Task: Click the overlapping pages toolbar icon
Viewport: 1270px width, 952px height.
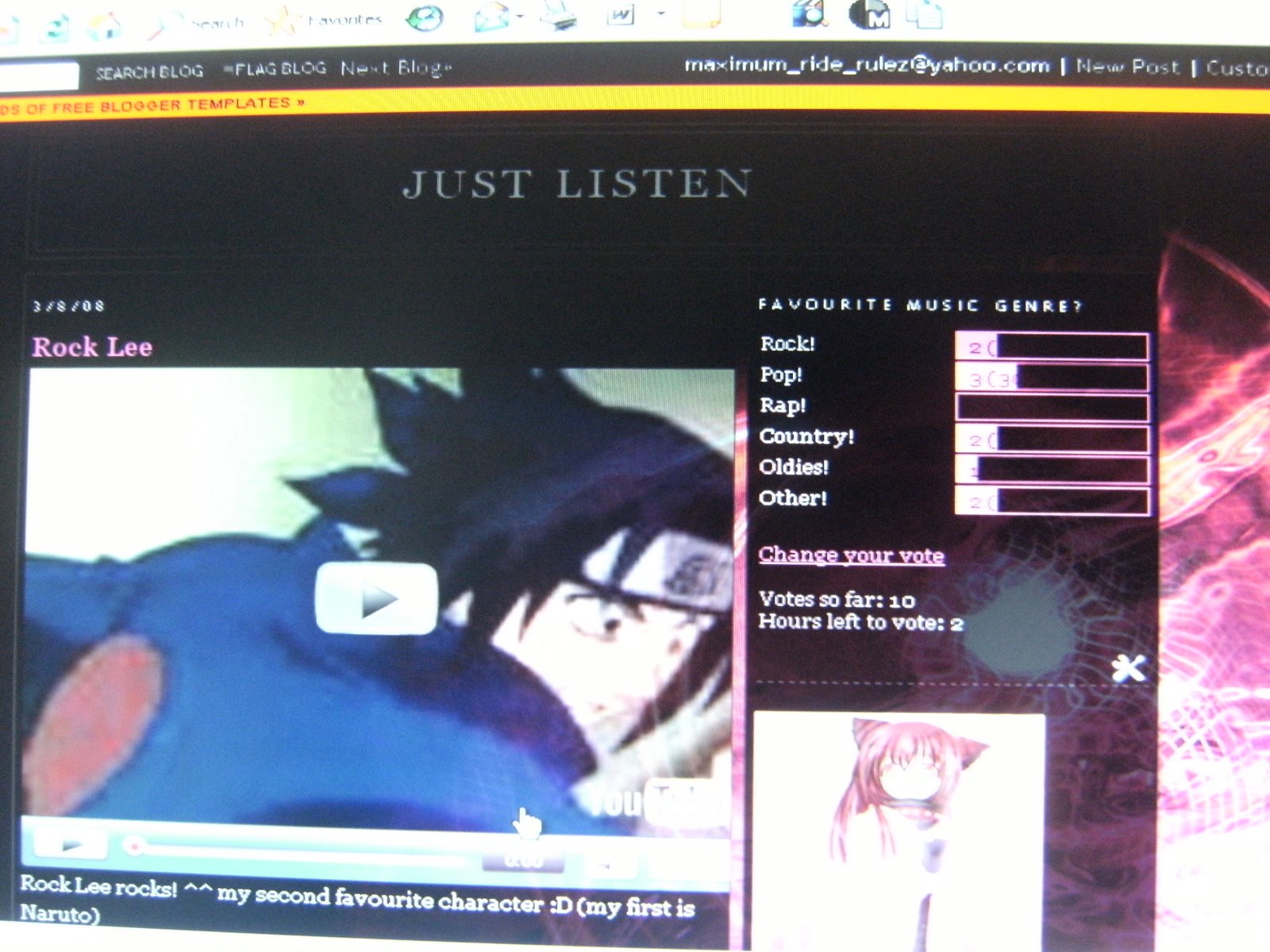Action: 924,13
